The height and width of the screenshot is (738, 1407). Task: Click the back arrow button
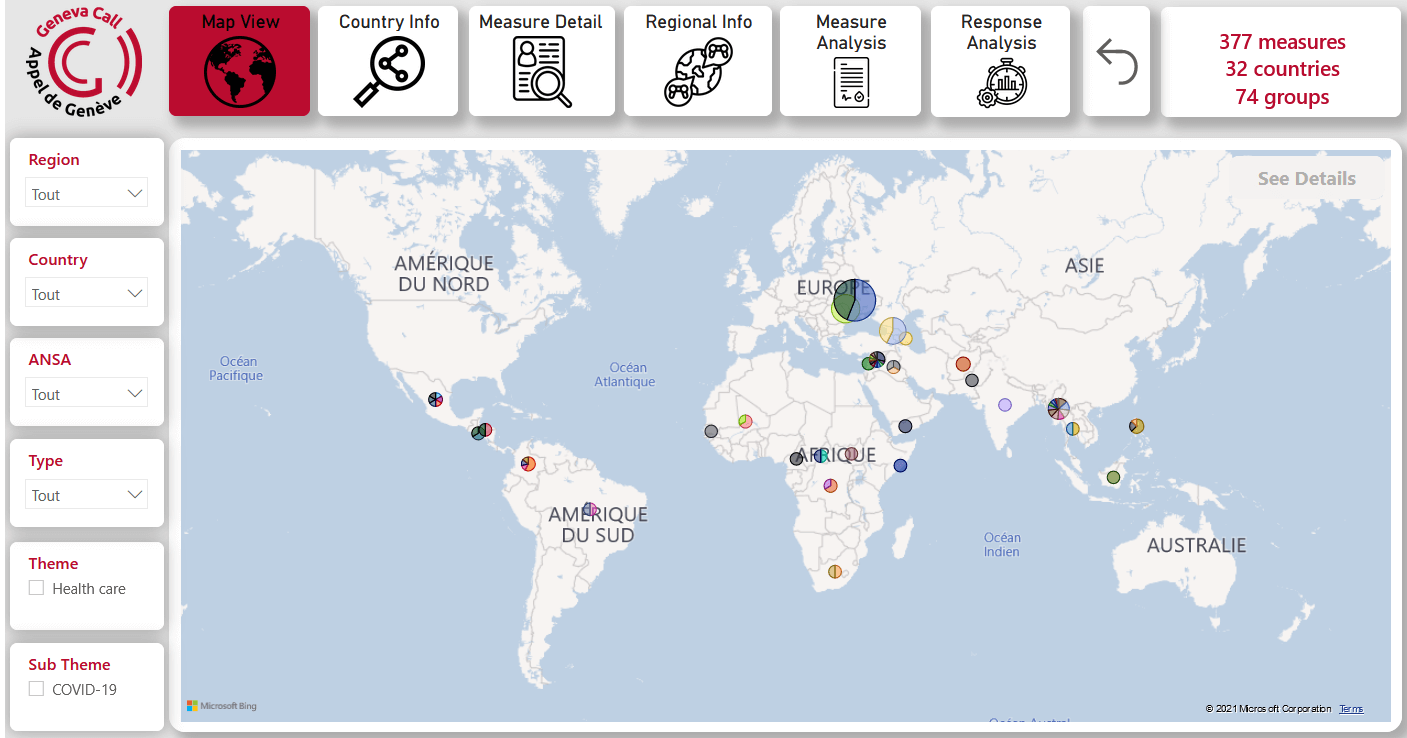tap(1117, 62)
